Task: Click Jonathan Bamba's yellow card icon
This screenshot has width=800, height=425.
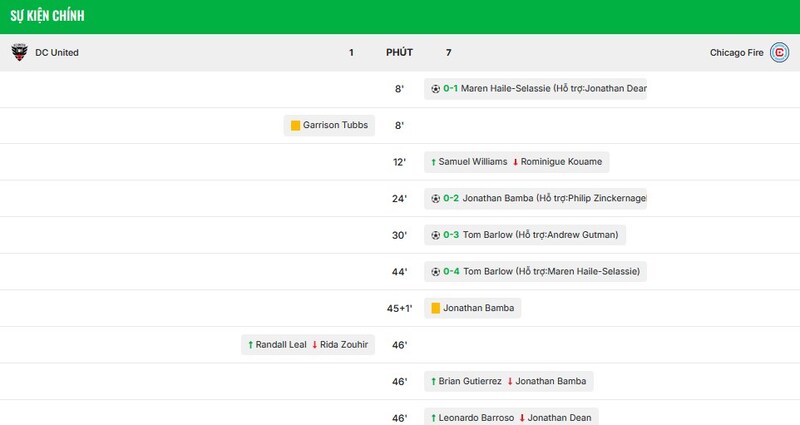Action: click(435, 308)
